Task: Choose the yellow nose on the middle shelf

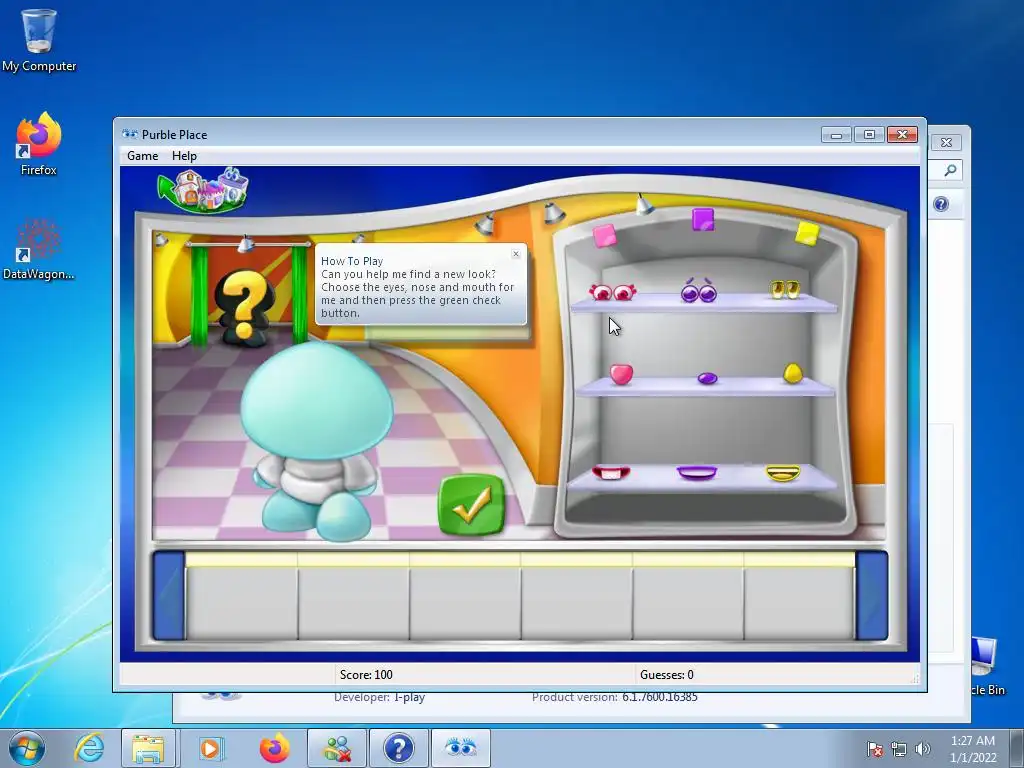Action: (792, 373)
